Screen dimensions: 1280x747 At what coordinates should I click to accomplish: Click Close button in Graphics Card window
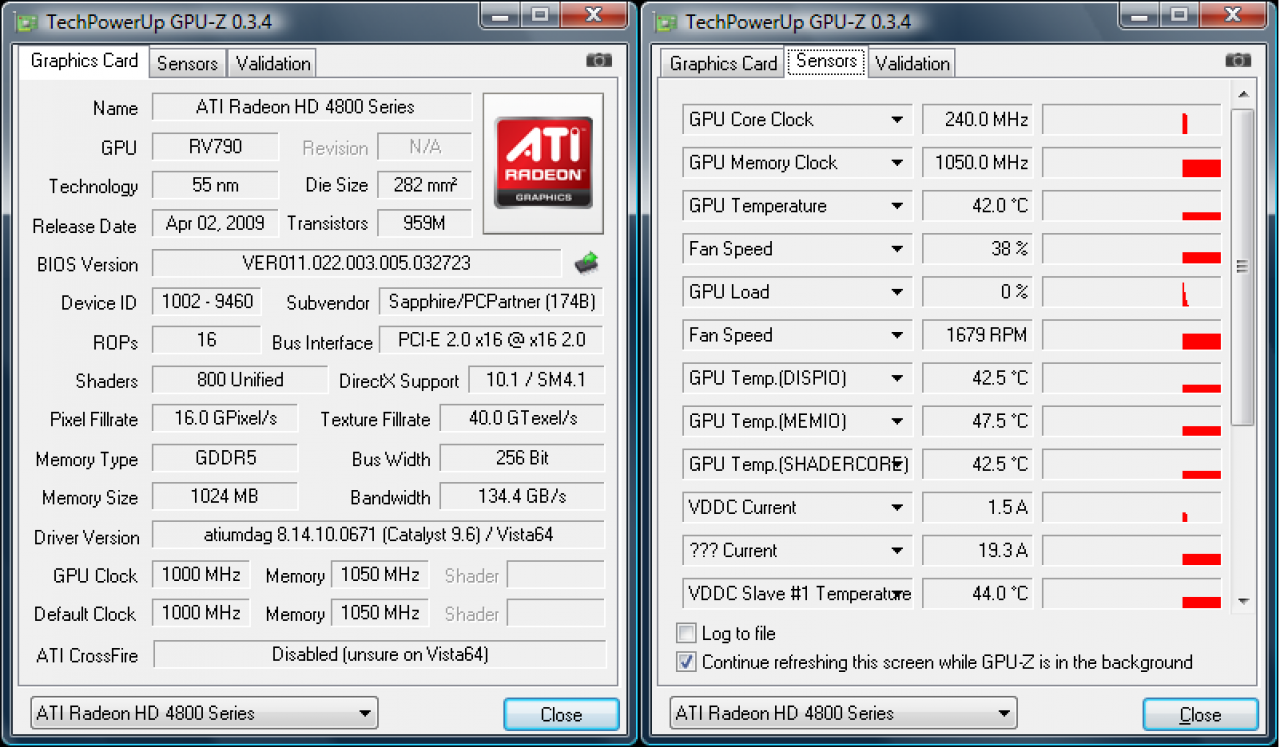pos(561,714)
